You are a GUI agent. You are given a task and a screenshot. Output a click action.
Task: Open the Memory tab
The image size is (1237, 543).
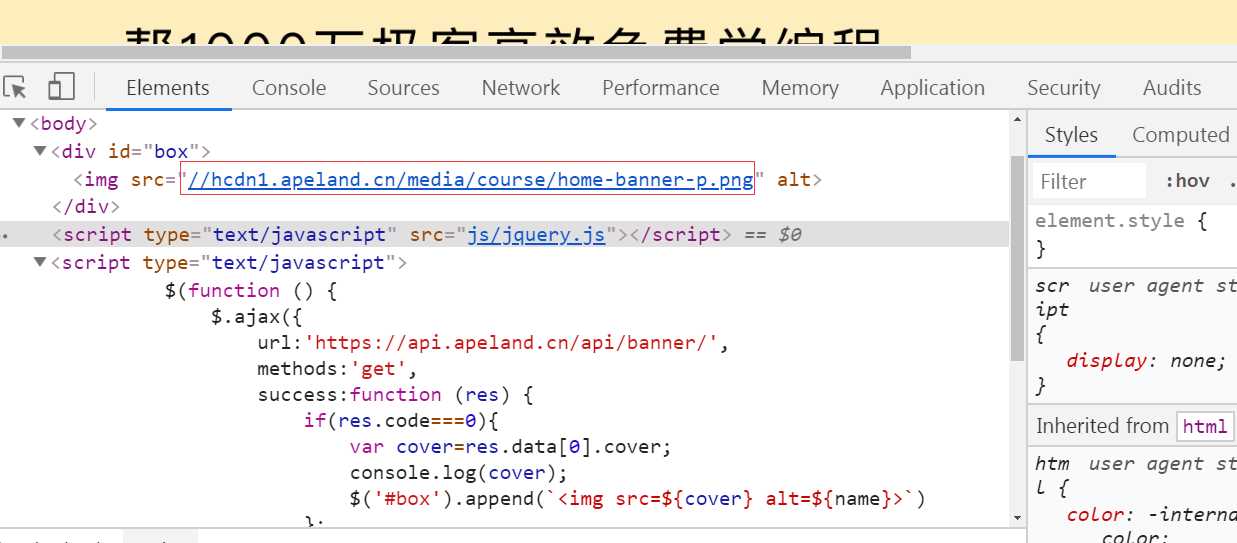click(800, 88)
